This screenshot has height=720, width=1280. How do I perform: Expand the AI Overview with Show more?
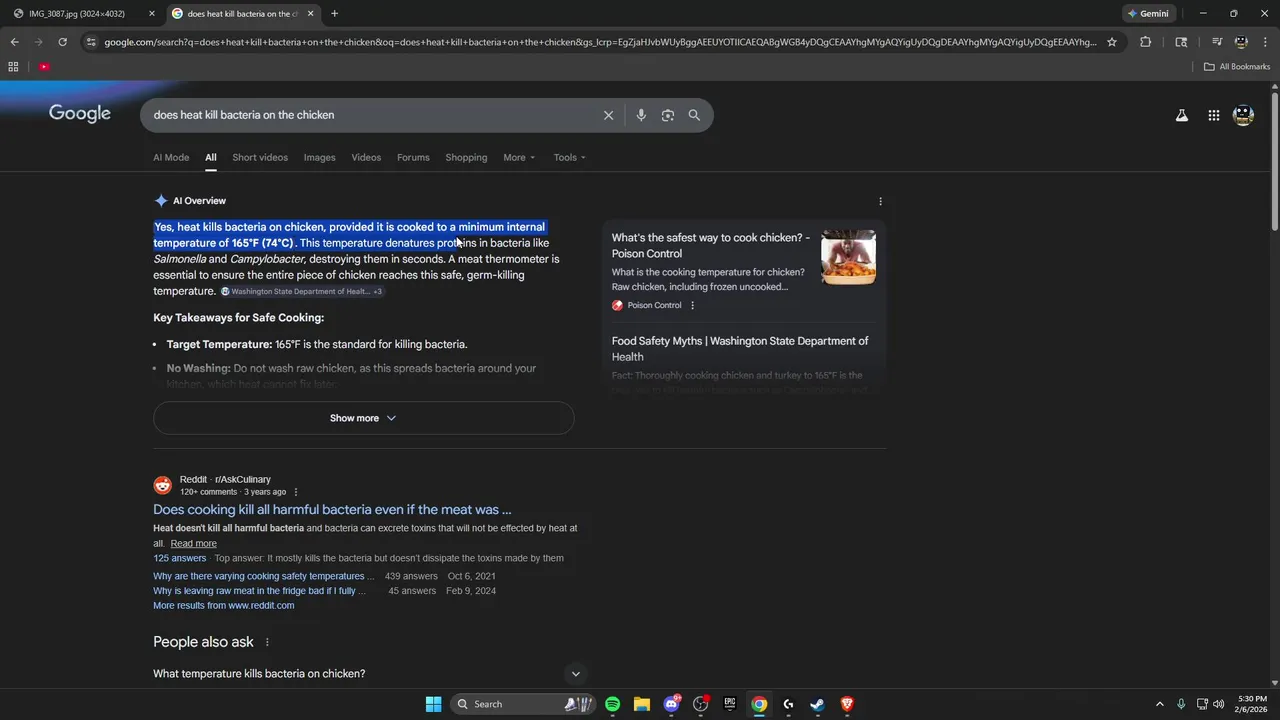click(x=363, y=418)
